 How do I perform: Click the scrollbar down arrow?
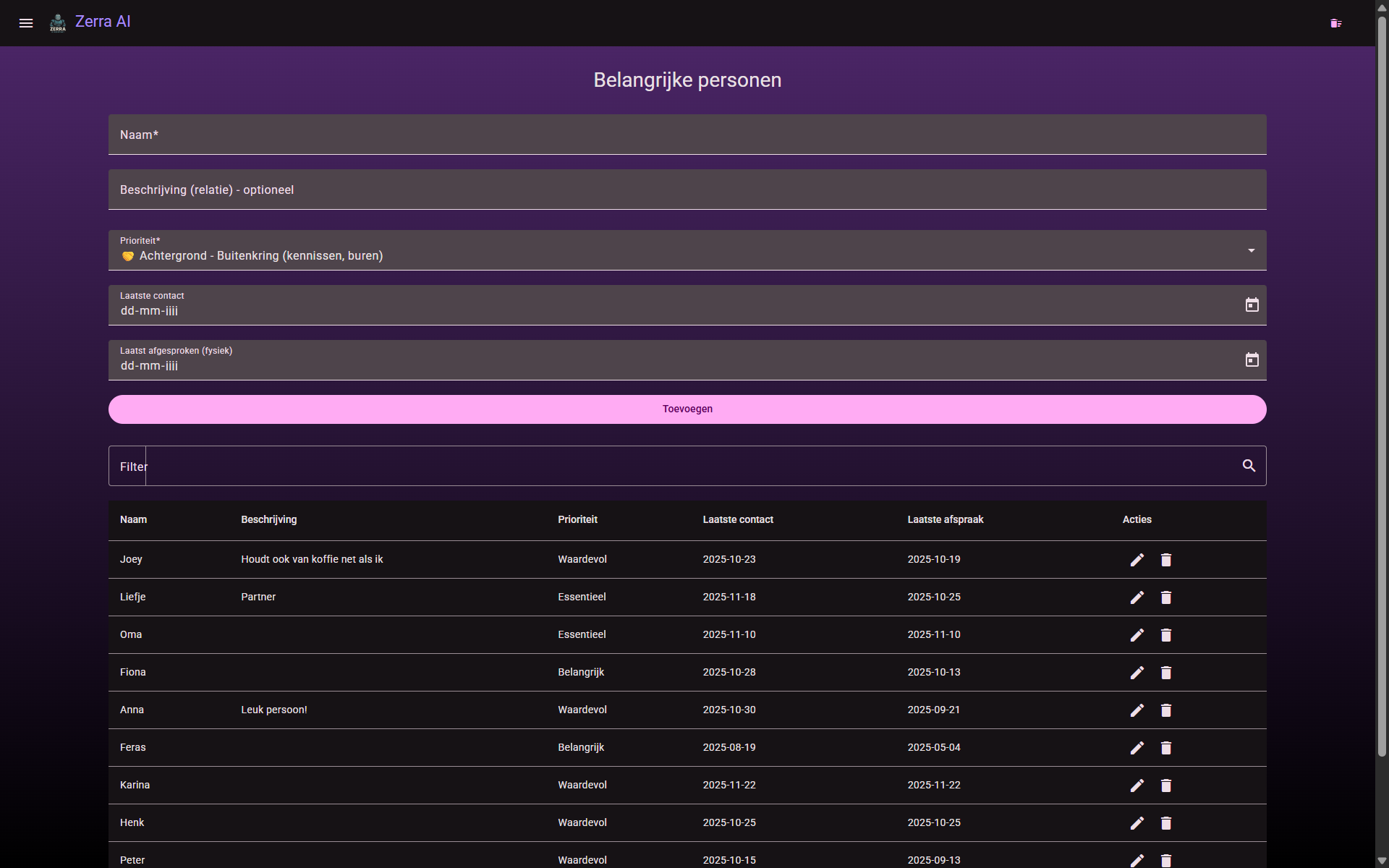1382,861
